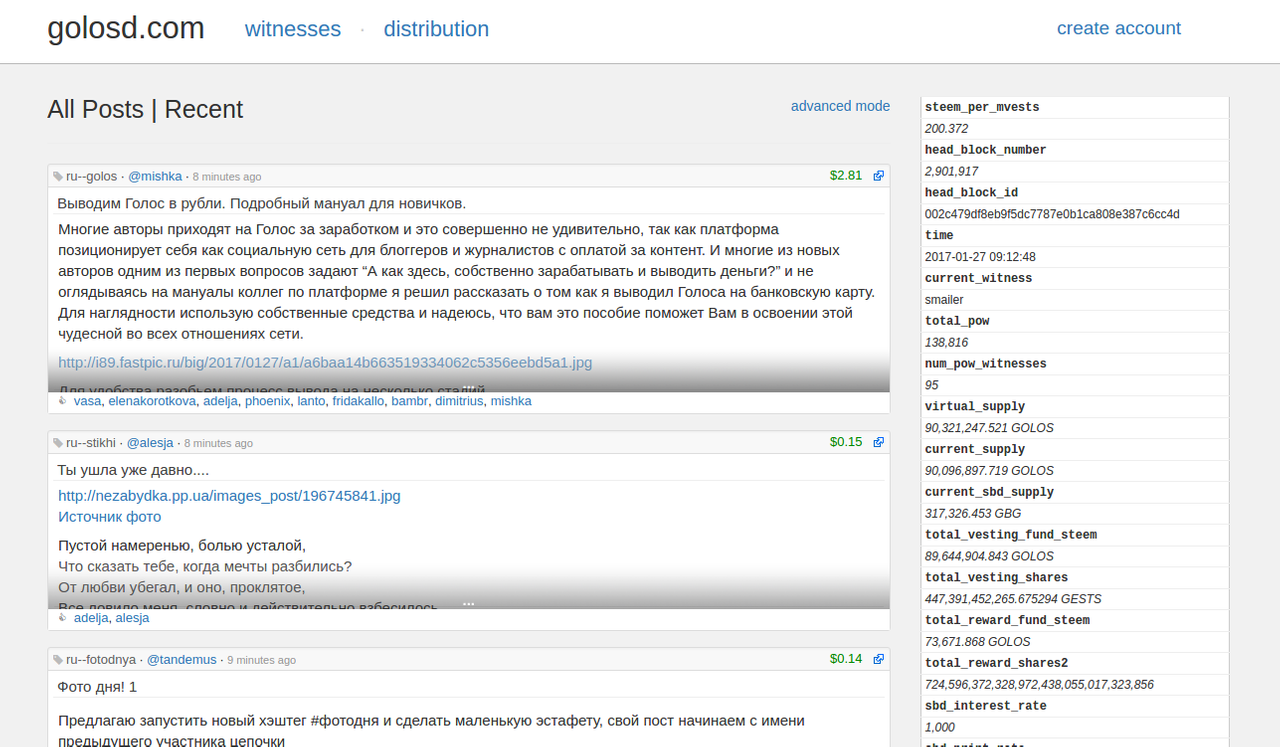Click the num_pow_witnesses value 95
Image resolution: width=1280 pixels, height=747 pixels.
[x=932, y=385]
